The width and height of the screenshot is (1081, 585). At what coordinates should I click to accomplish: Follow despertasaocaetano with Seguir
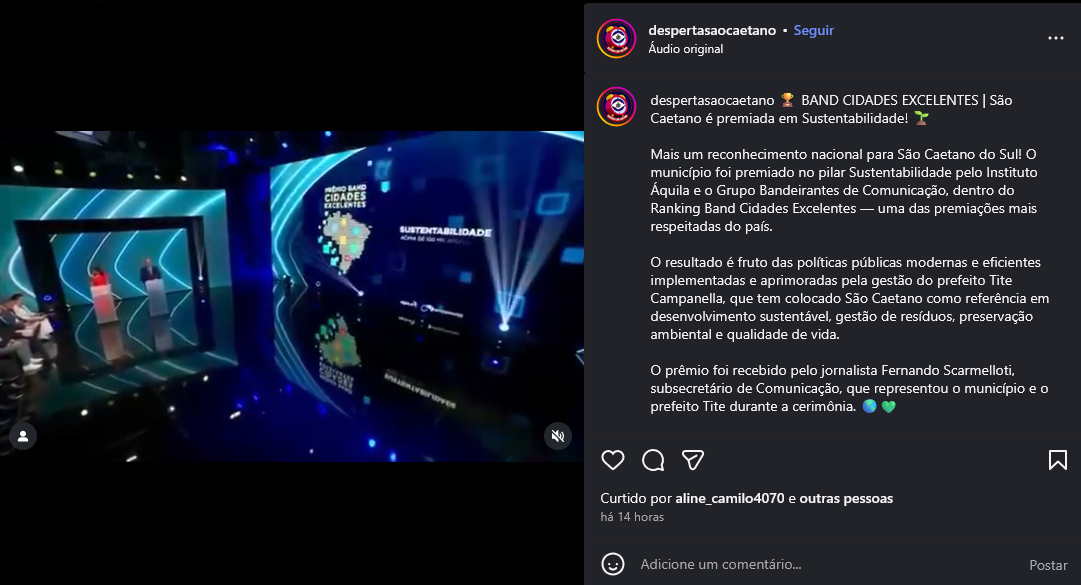(x=814, y=30)
